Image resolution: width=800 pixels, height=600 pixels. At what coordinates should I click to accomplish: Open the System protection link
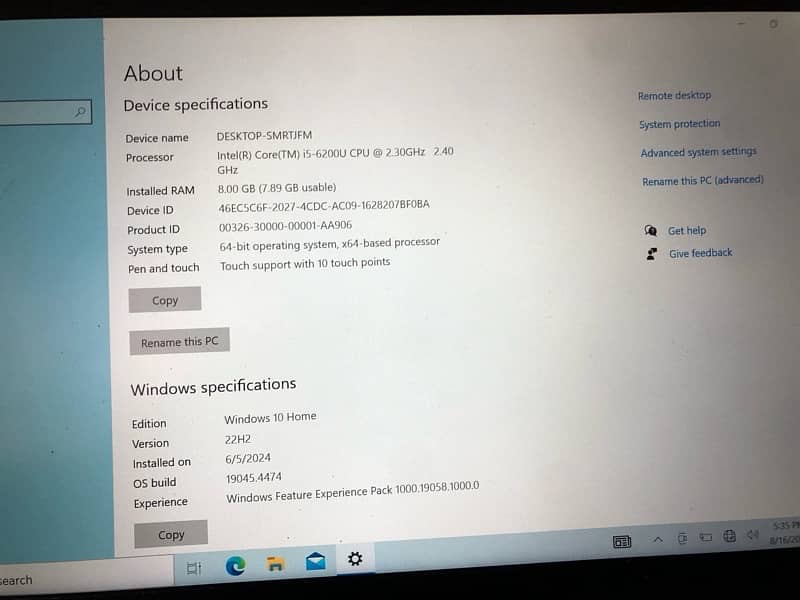tap(679, 124)
